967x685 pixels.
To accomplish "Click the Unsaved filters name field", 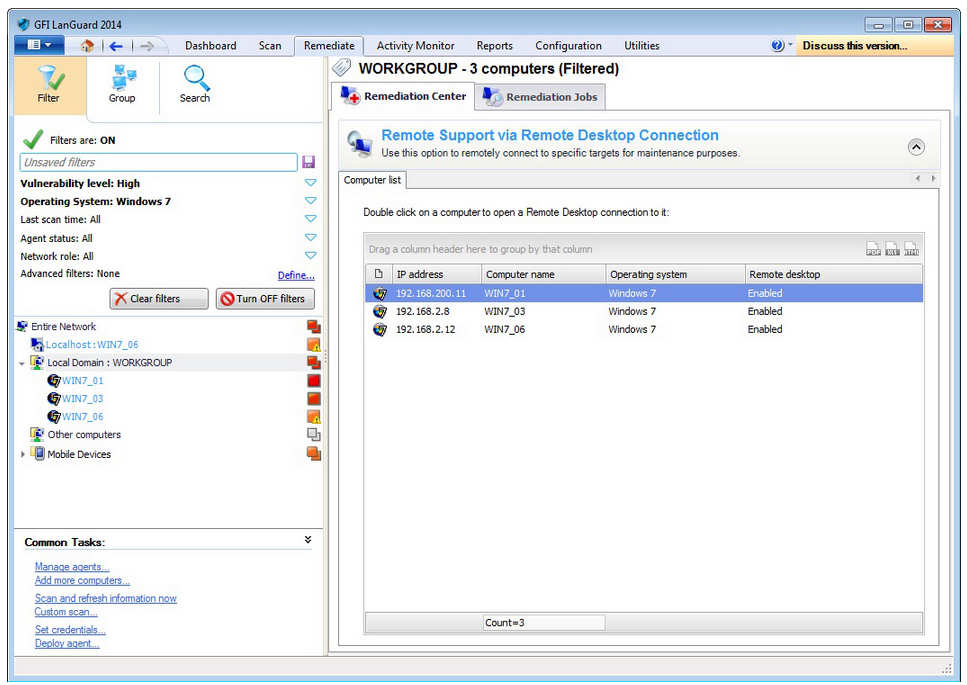I will click(158, 162).
